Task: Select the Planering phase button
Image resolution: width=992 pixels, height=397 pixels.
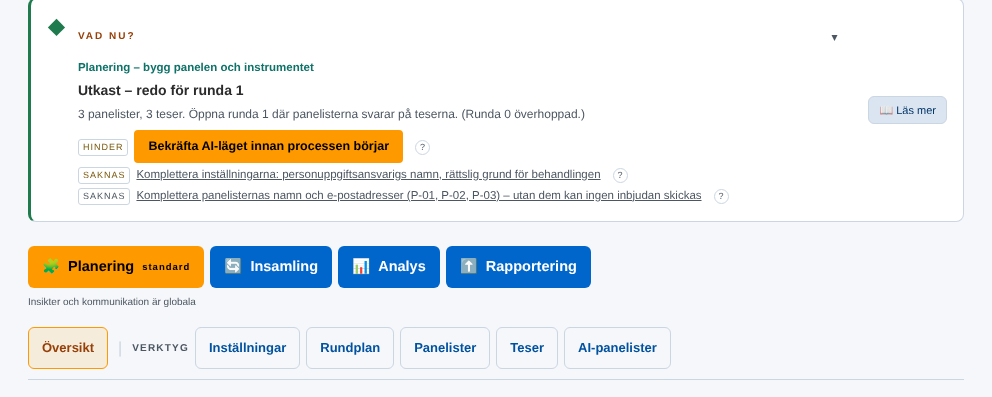Action: [x=116, y=267]
